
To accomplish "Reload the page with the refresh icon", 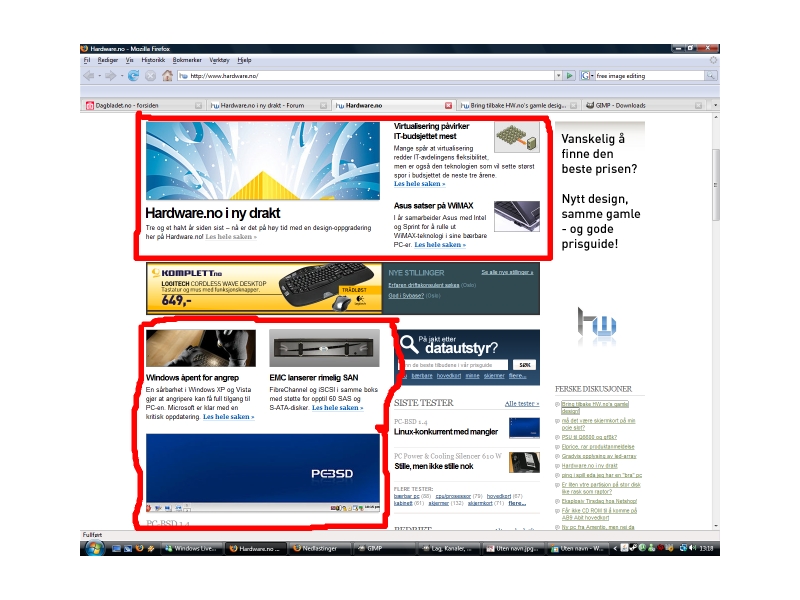I will (133, 76).
